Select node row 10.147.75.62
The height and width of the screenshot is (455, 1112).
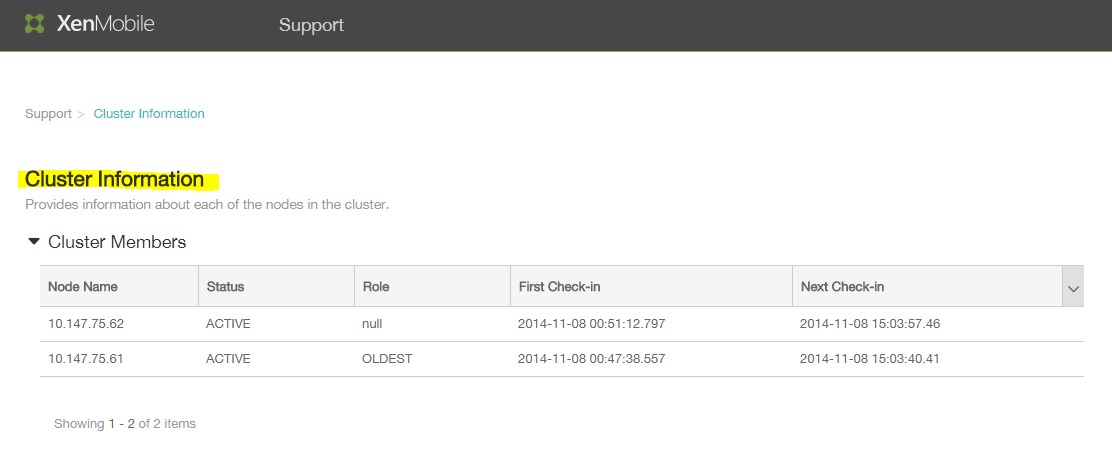86,324
